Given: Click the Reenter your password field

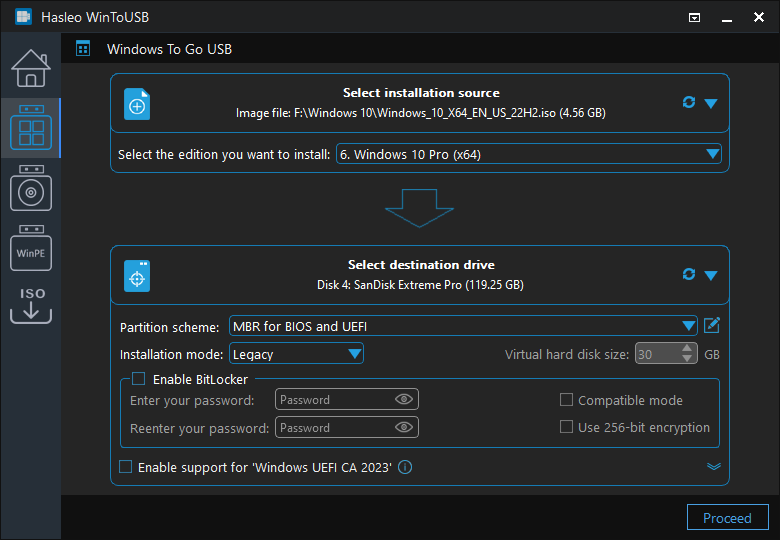Looking at the screenshot, I should [x=347, y=427].
